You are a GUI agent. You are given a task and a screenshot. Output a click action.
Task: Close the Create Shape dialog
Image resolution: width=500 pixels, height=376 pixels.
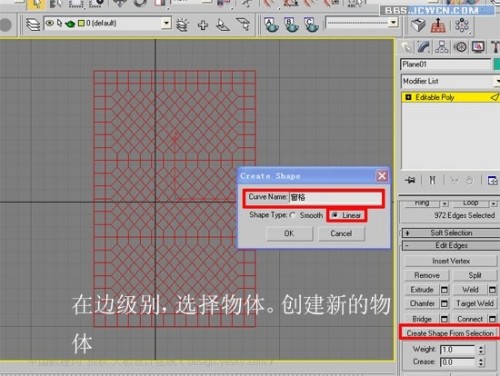click(382, 176)
